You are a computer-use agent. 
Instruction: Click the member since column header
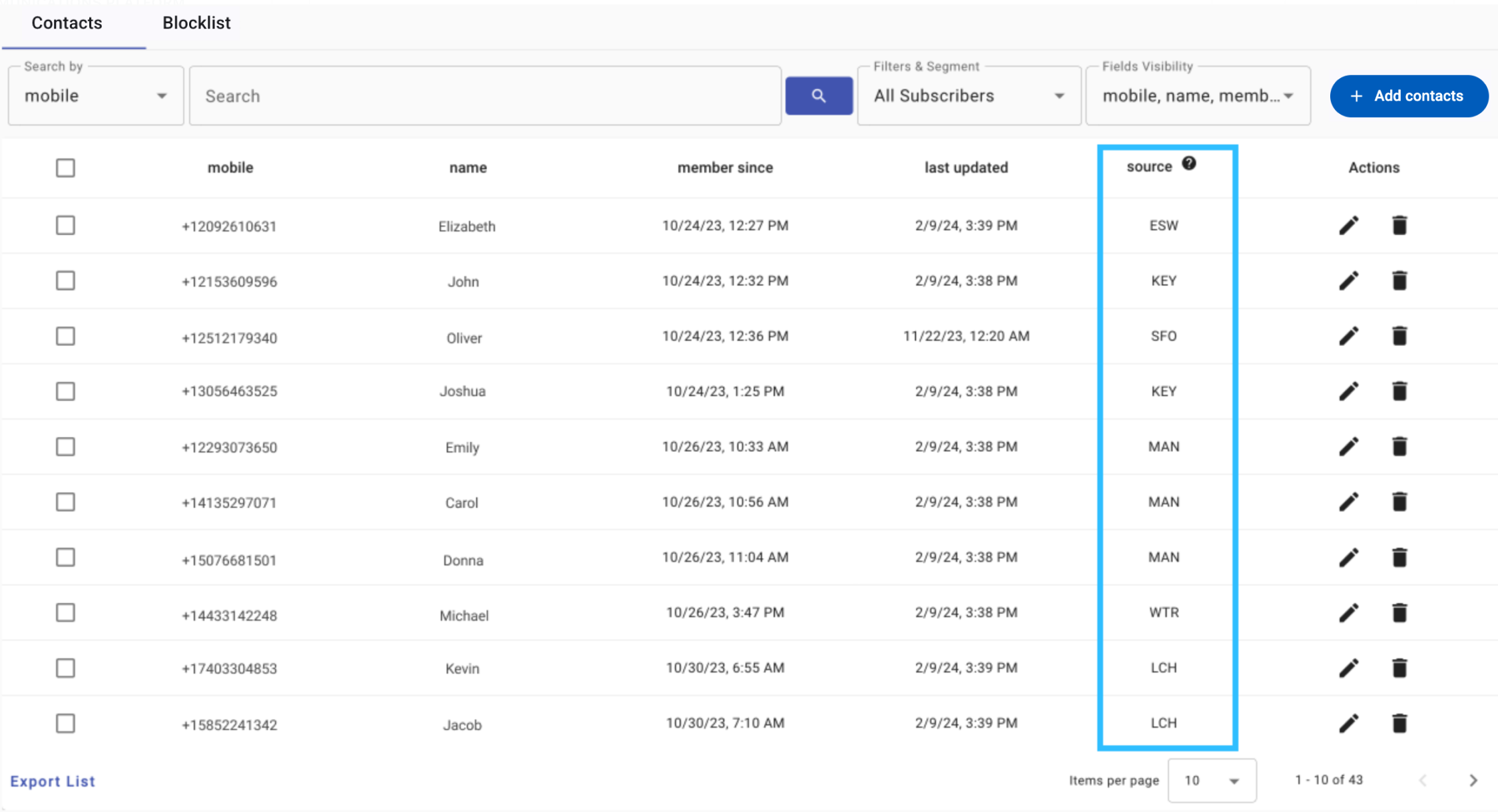coord(725,168)
